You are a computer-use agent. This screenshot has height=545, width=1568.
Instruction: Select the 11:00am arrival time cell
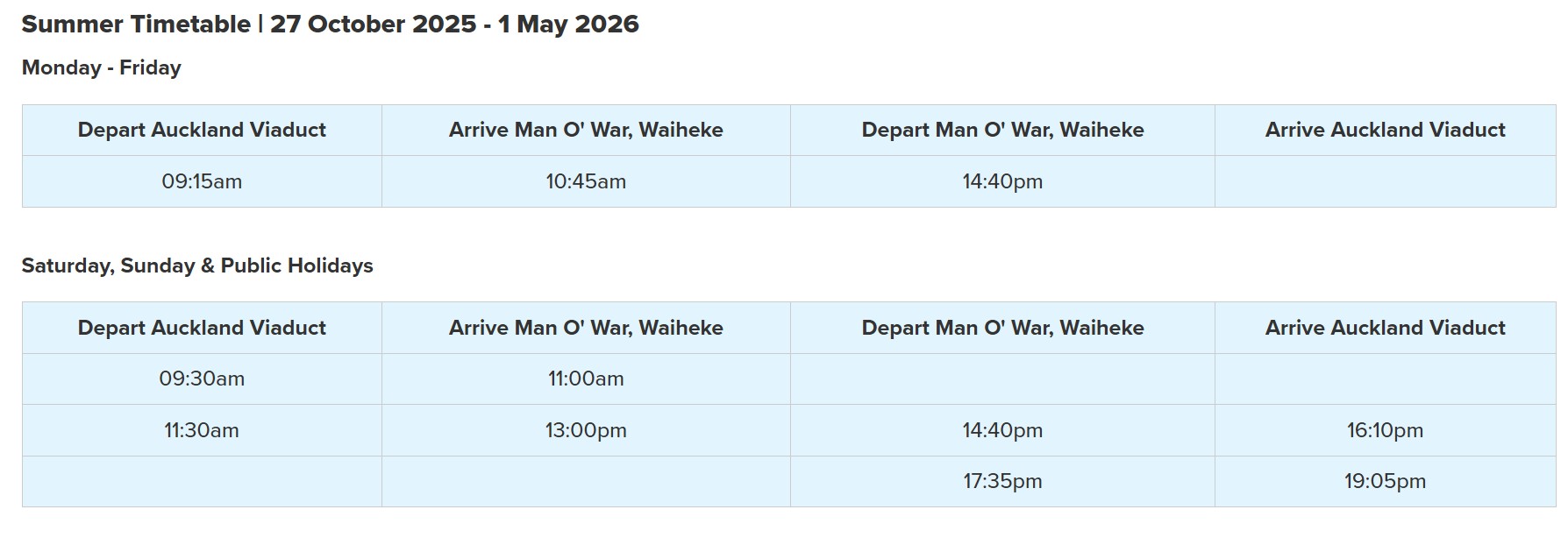[x=586, y=379]
